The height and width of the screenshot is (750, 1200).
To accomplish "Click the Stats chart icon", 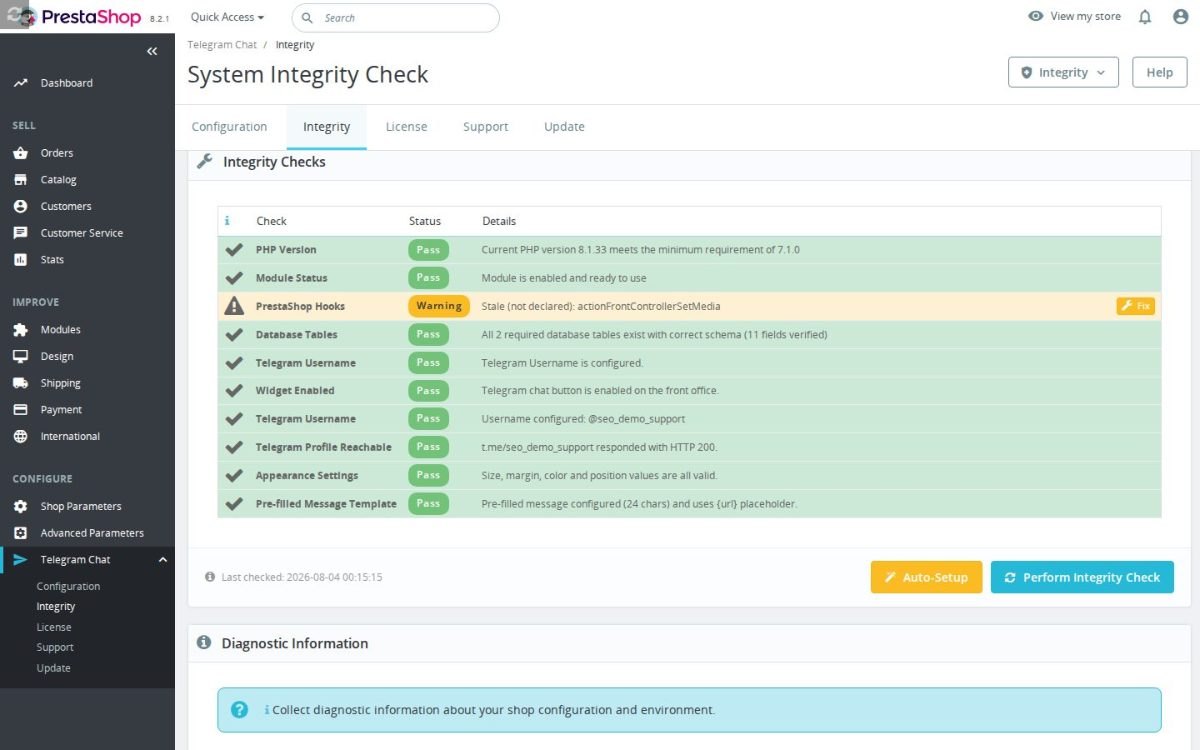I will click(20, 260).
